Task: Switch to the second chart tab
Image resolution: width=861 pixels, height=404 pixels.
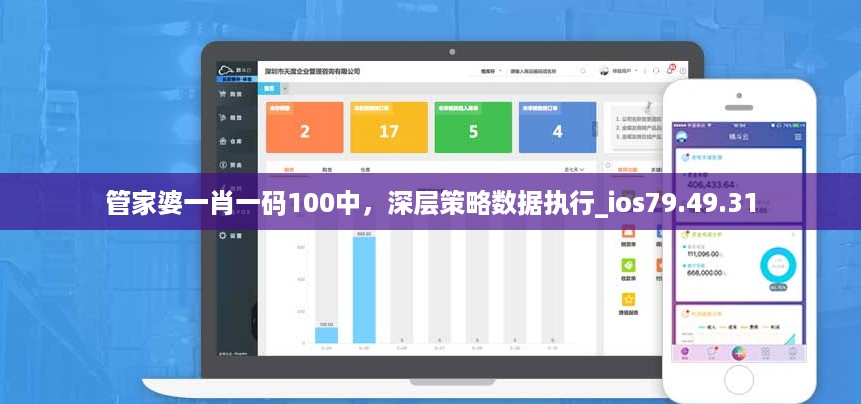Action: tap(327, 170)
